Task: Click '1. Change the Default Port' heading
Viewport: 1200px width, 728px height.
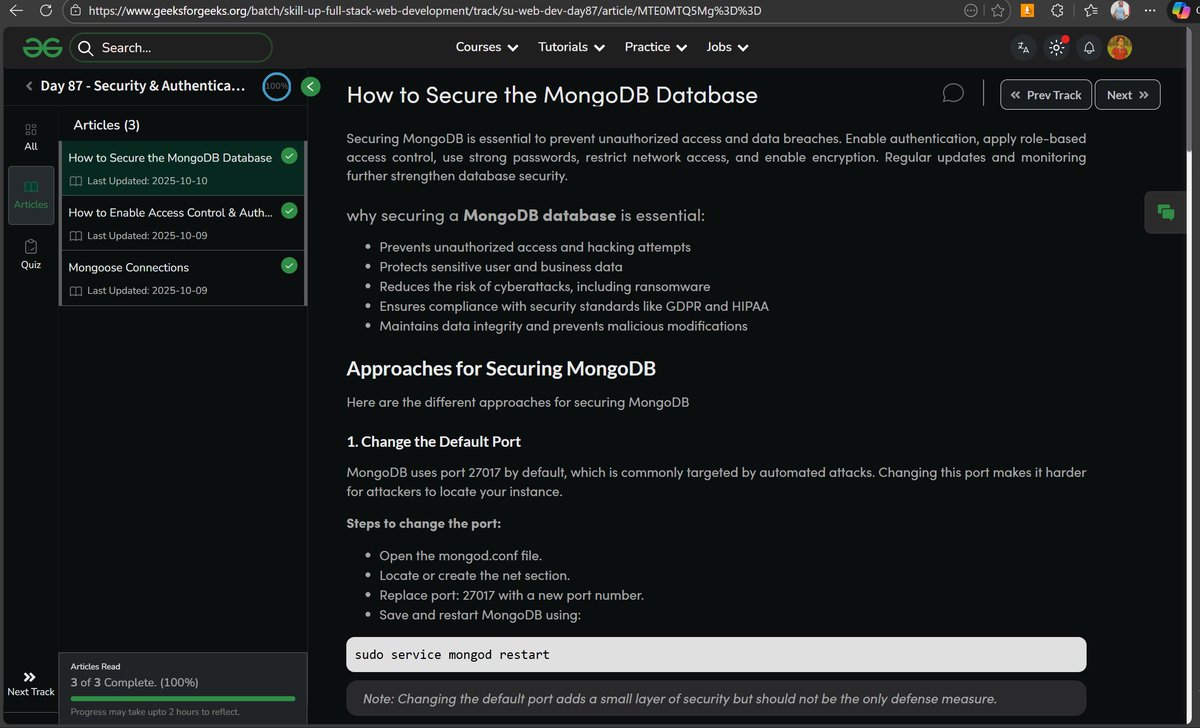Action: point(433,441)
